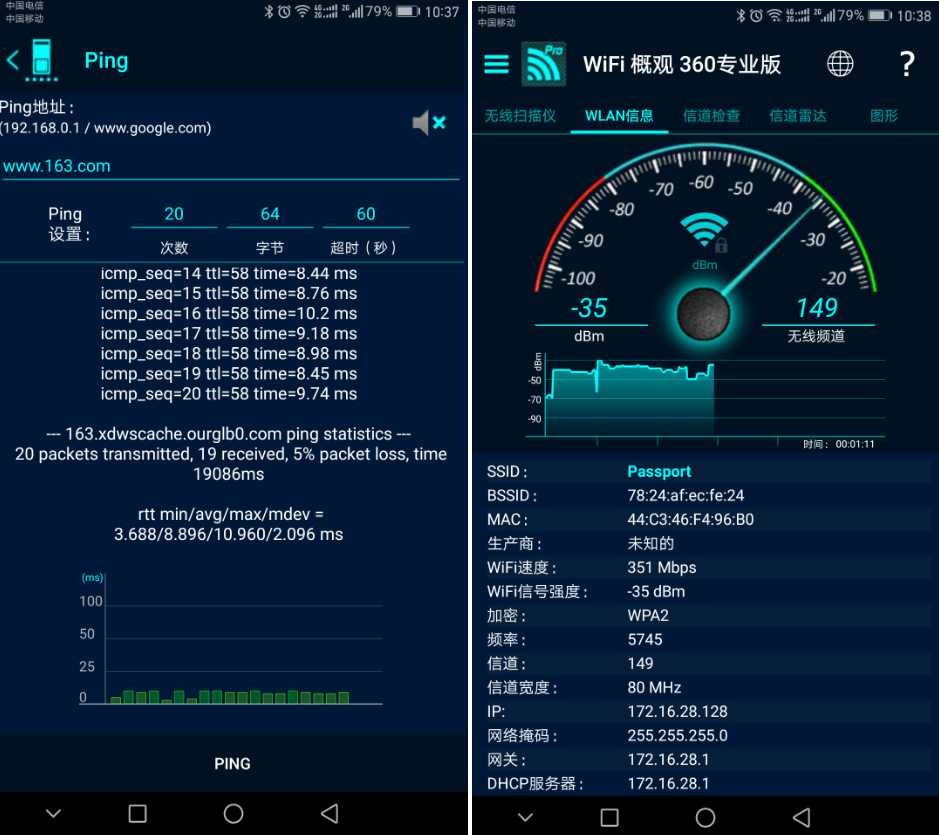Tap the frequency value 5745
The width and height of the screenshot is (939, 835).
(x=645, y=640)
